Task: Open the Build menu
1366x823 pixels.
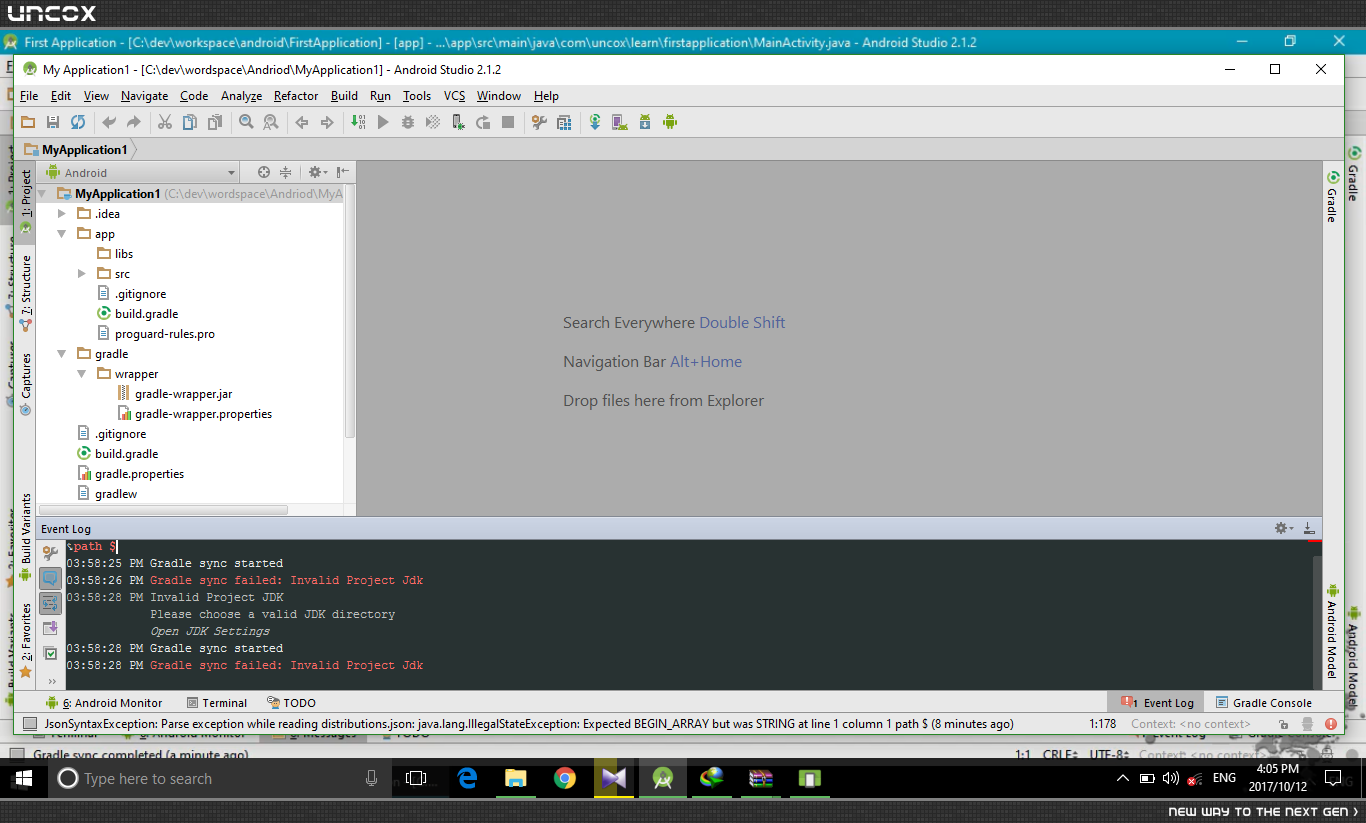Action: click(344, 96)
